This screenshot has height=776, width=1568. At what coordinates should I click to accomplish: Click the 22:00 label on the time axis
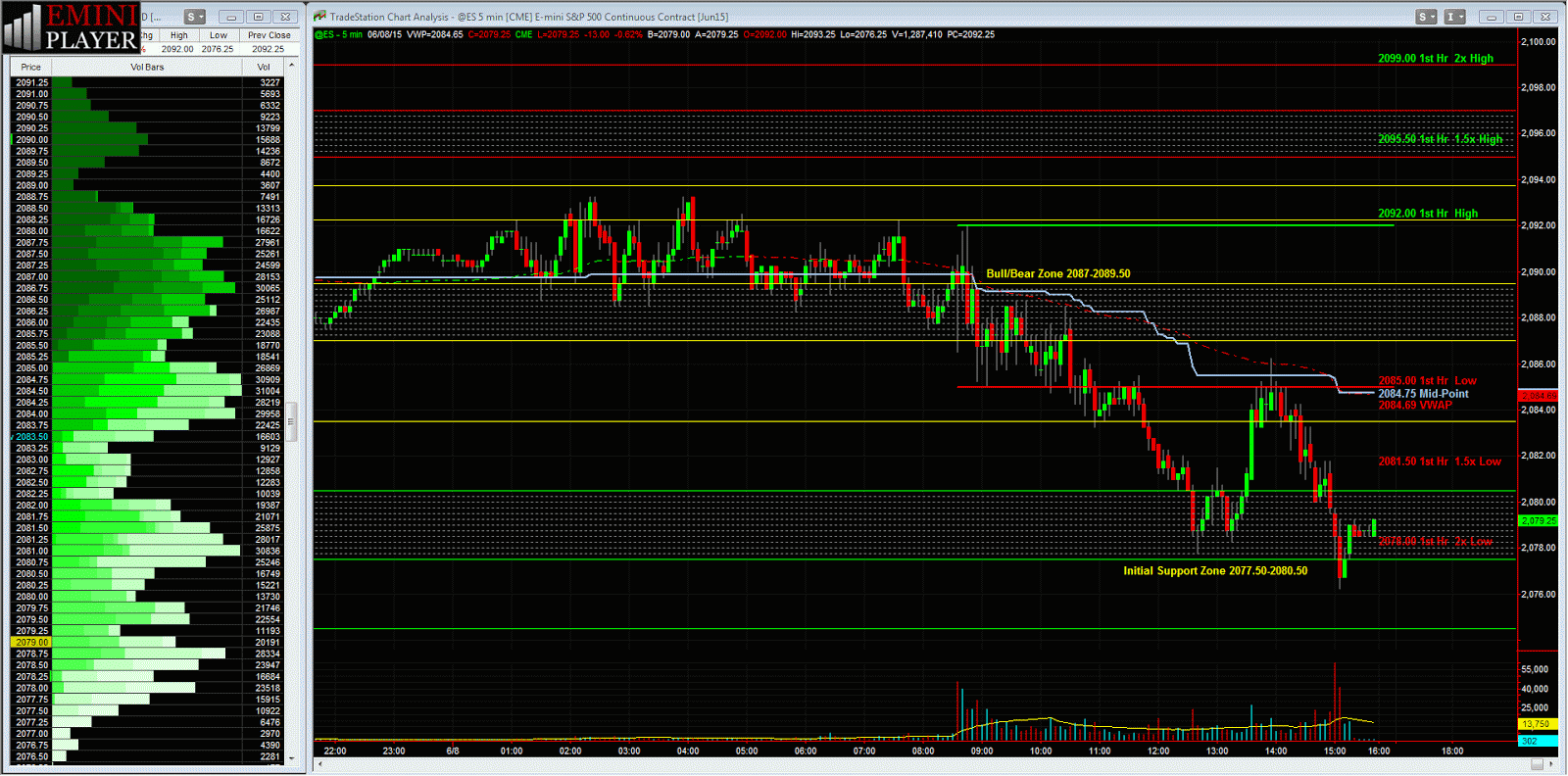pos(335,751)
